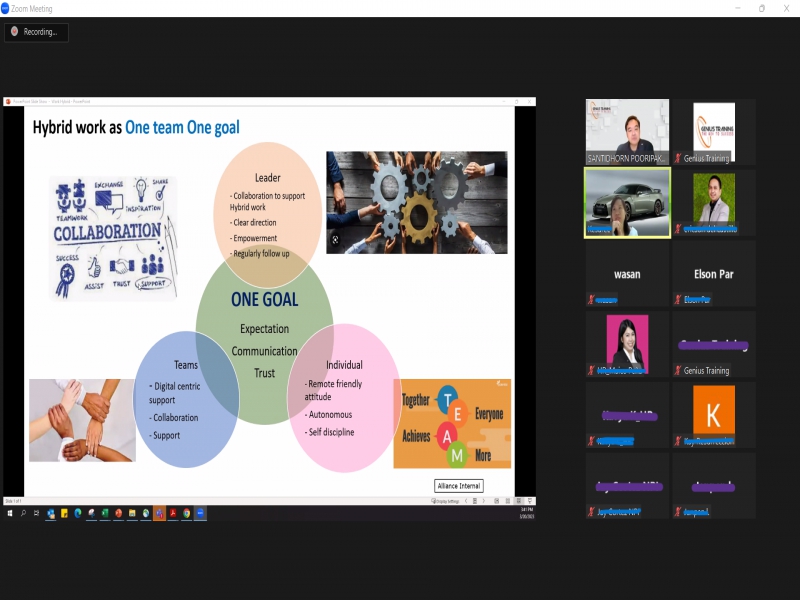Select the SANTIDHORN POORIPAK video tile
Viewport: 800px width, 600px height.
coord(627,132)
